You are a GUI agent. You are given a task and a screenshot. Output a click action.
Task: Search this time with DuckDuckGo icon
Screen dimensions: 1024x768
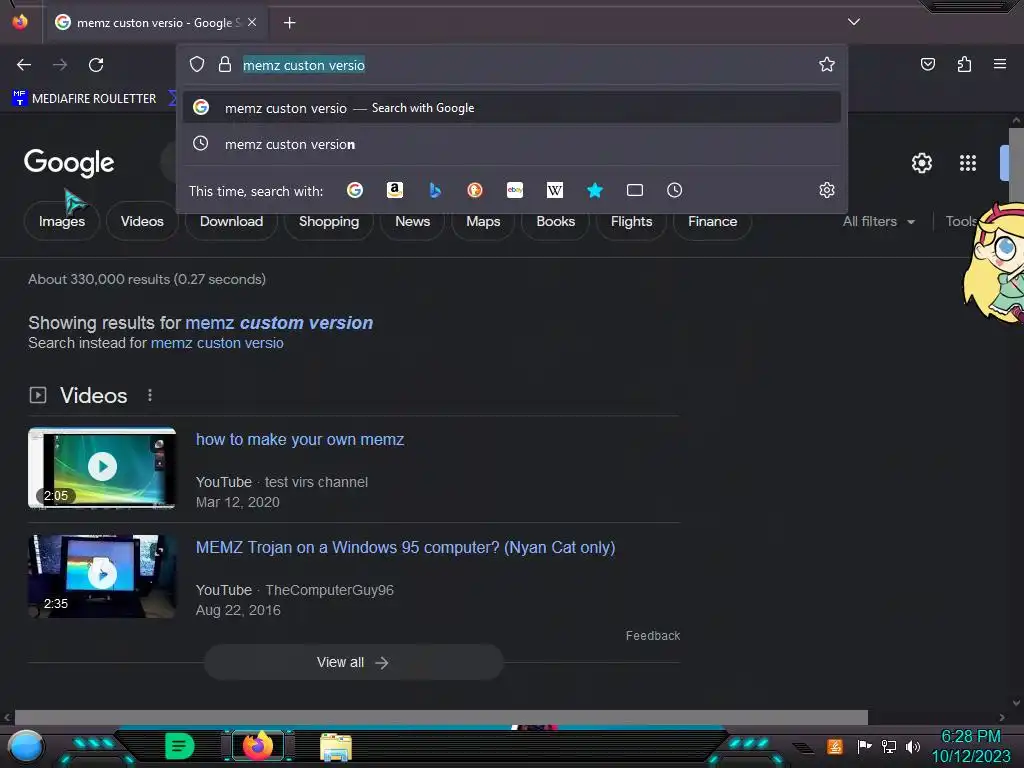click(475, 190)
